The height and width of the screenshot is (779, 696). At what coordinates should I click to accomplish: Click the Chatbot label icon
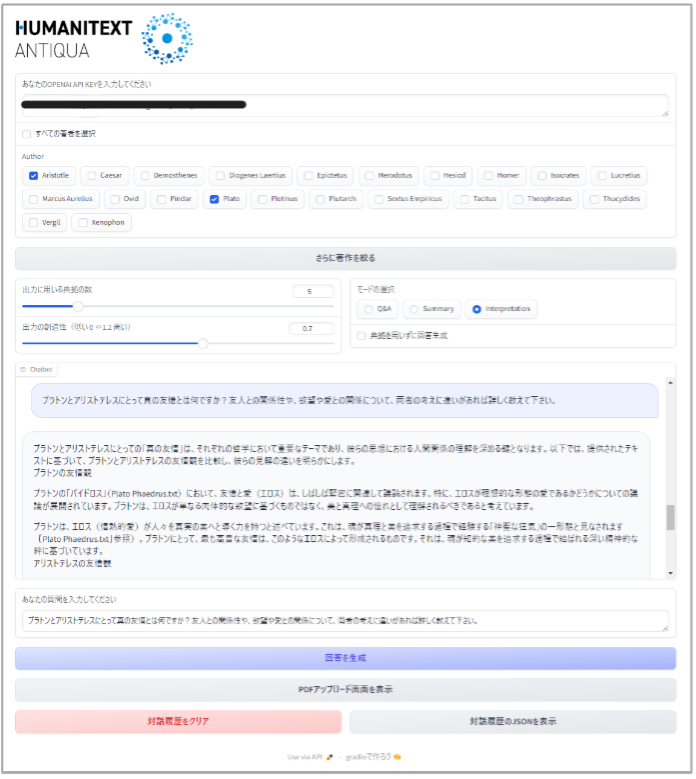[23, 370]
